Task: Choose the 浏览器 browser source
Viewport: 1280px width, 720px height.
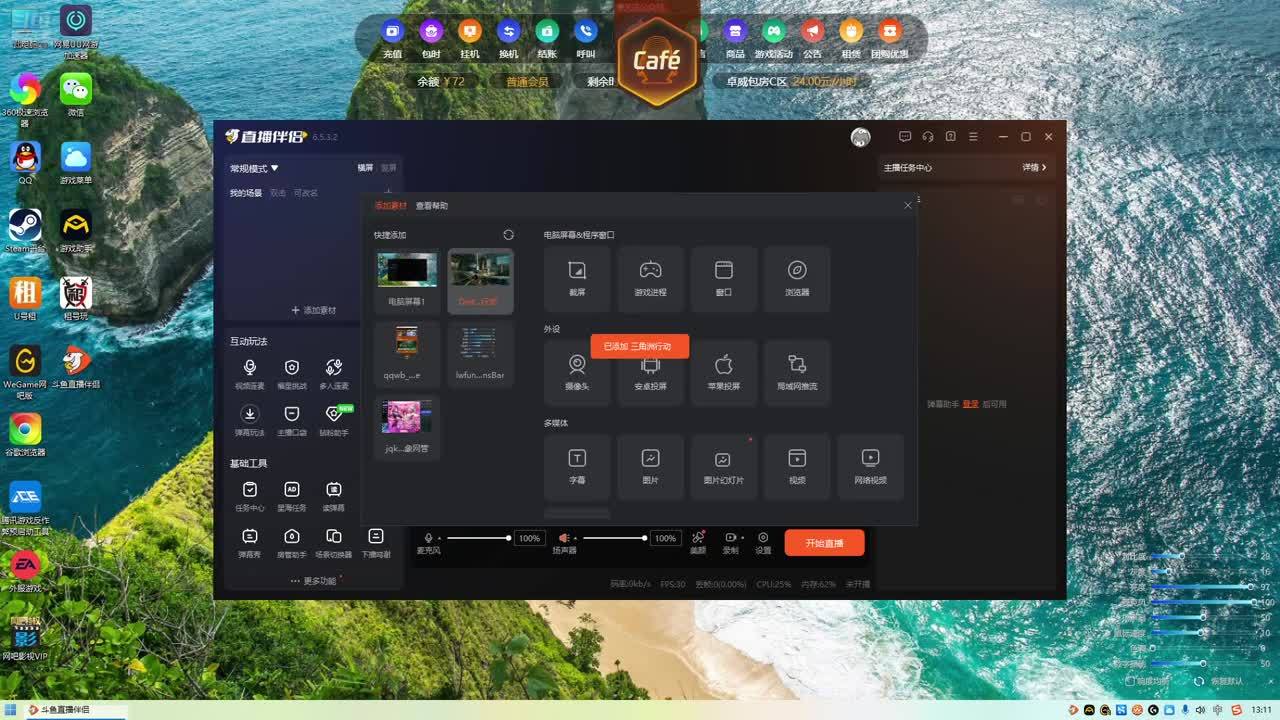Action: point(797,278)
